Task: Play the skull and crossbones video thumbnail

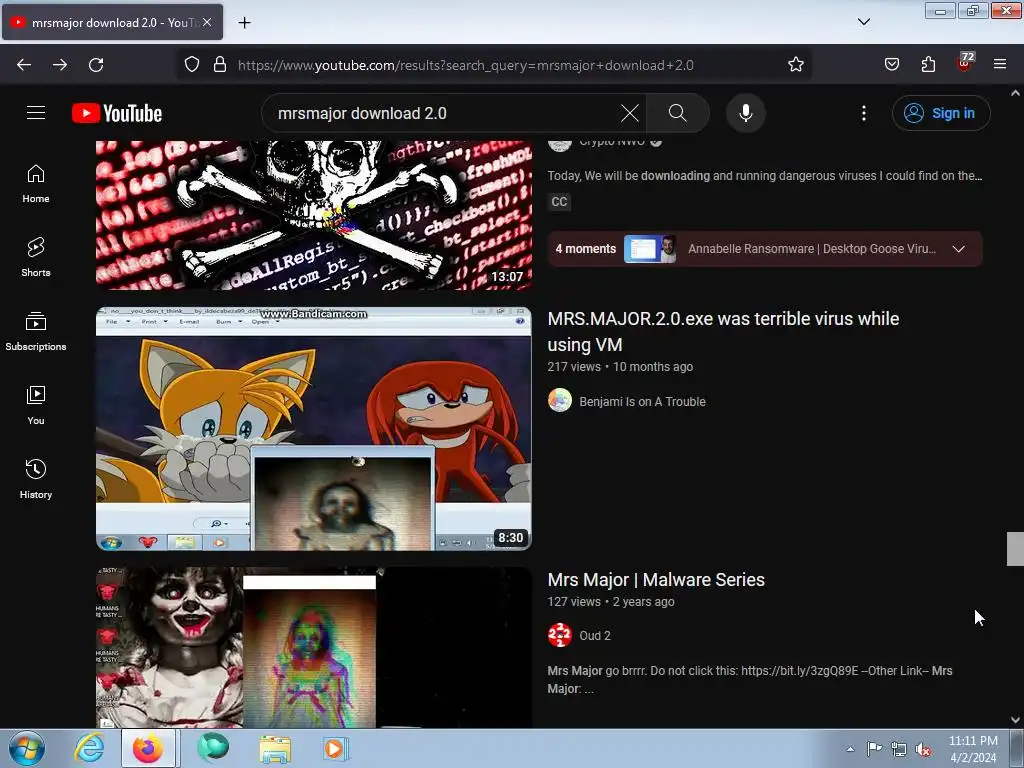Action: pos(313,216)
